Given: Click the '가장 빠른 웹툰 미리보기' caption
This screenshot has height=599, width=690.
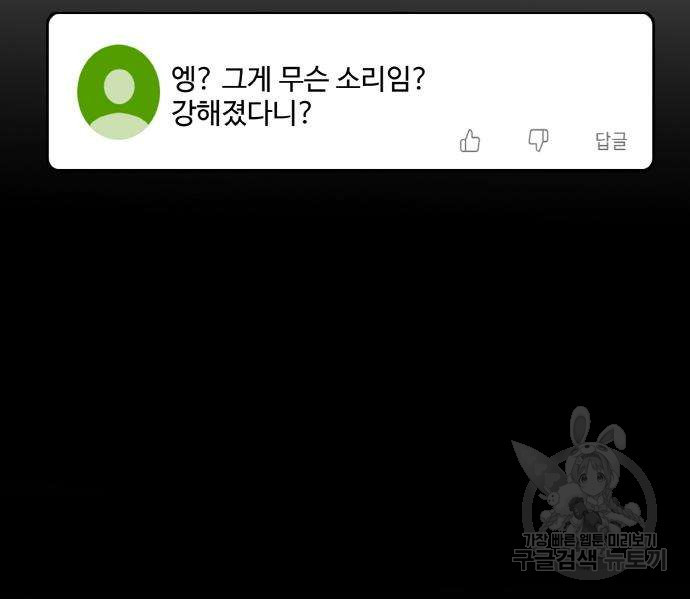Looking at the screenshot, I should coord(589,540).
